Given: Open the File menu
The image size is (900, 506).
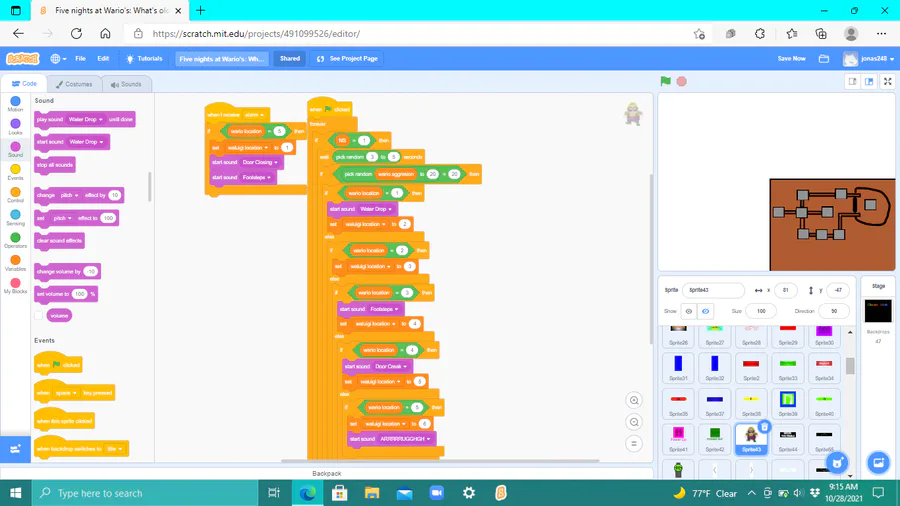Looking at the screenshot, I should 80,59.
